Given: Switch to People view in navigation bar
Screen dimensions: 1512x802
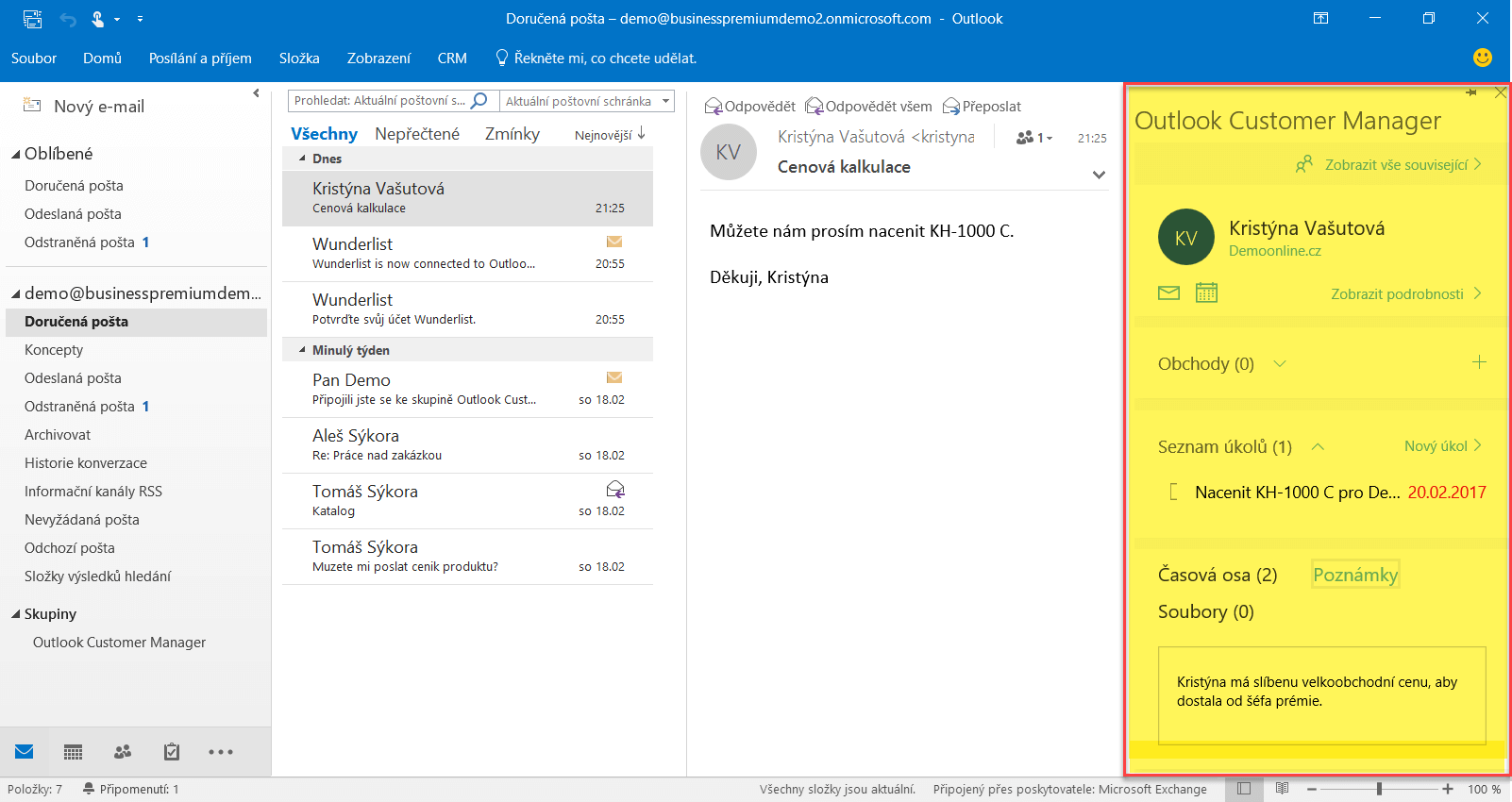Looking at the screenshot, I should [123, 752].
